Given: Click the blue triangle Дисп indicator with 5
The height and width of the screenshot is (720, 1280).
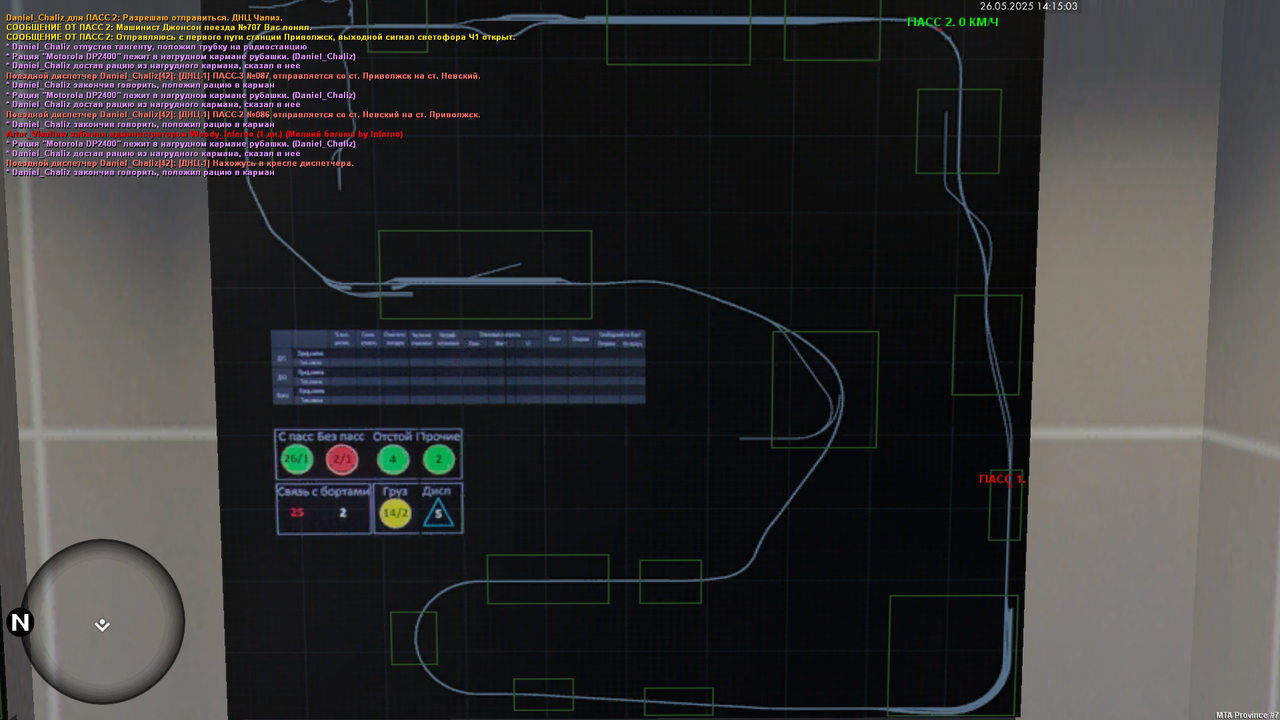Looking at the screenshot, I should pos(438,513).
